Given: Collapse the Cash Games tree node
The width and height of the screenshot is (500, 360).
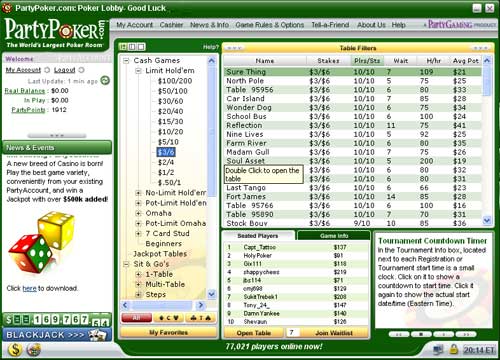Looking at the screenshot, I should [126, 61].
